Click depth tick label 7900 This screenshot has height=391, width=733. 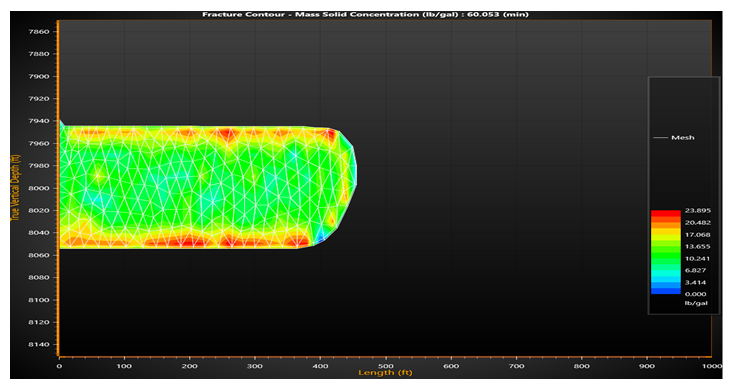coord(39,76)
